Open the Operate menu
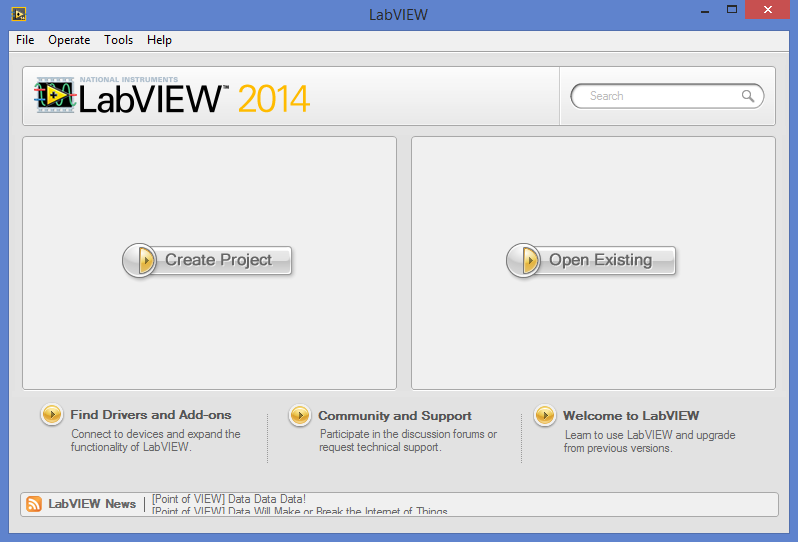 [69, 40]
